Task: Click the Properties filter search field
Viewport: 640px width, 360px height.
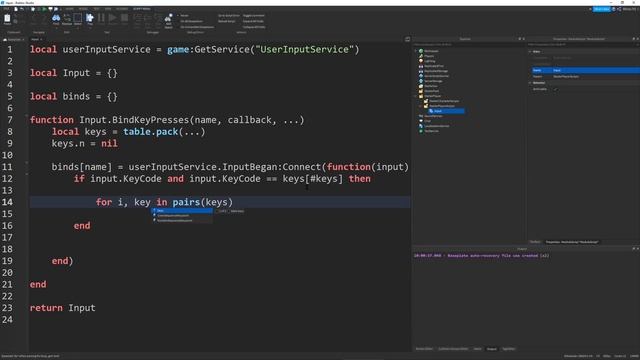Action: (583, 44)
